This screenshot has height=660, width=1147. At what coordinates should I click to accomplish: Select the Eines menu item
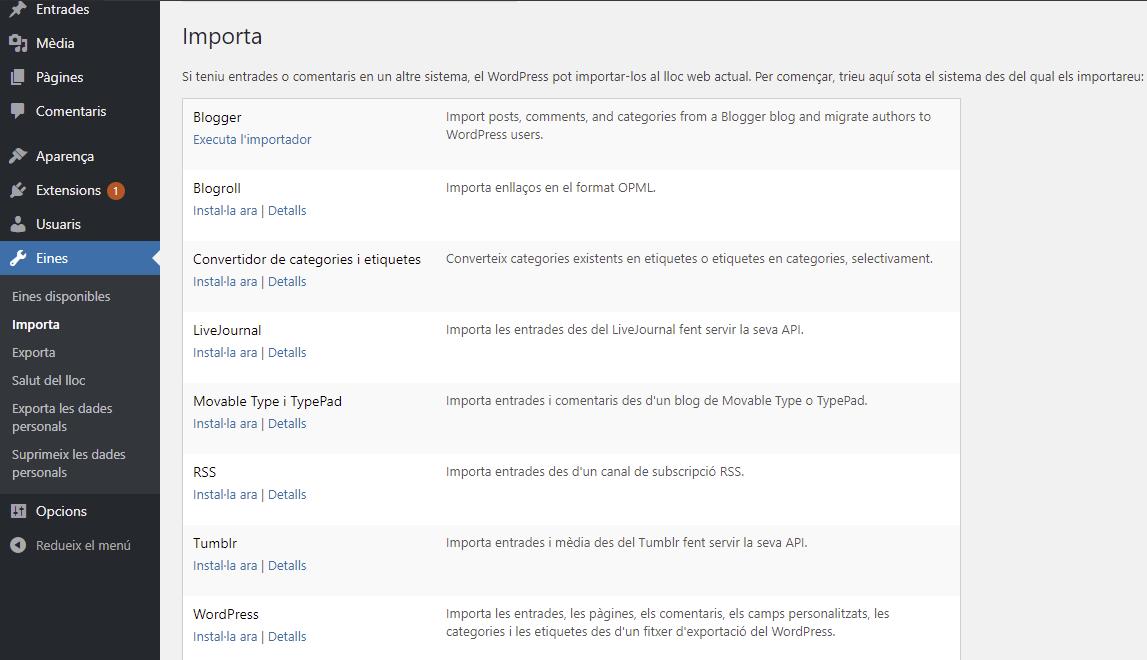pos(80,258)
